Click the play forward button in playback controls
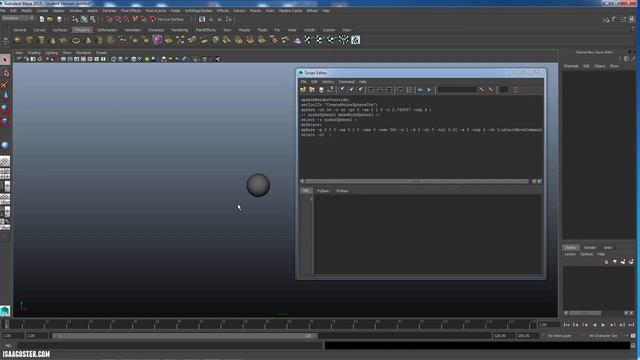 tap(603, 325)
